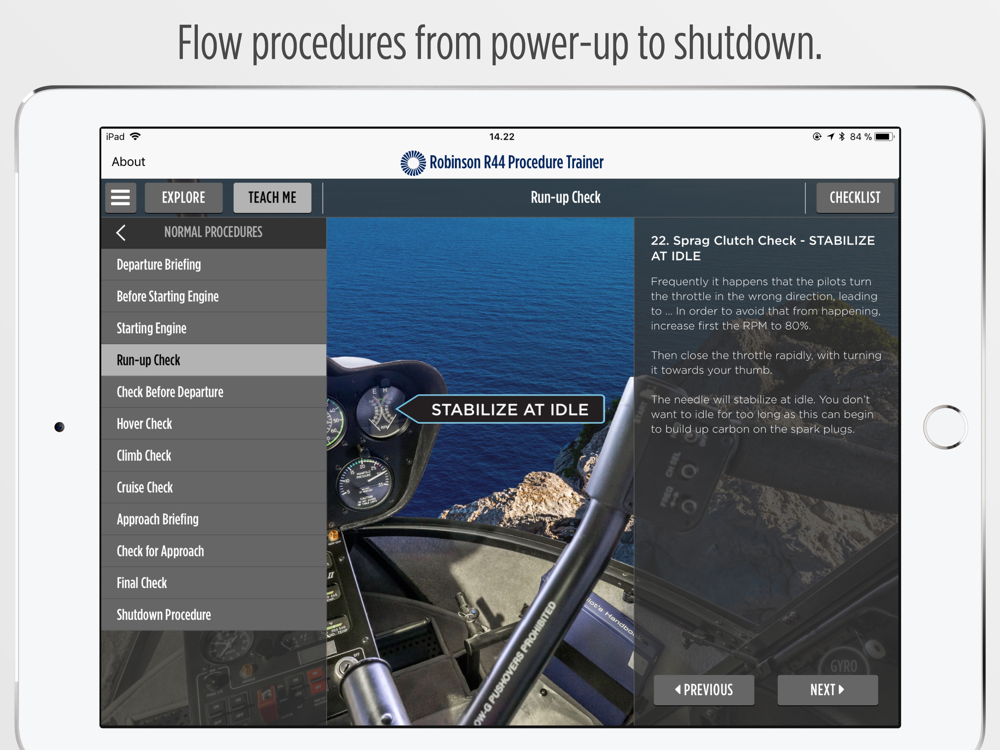Tap the location arrow status icon
1000x750 pixels.
(x=830, y=136)
